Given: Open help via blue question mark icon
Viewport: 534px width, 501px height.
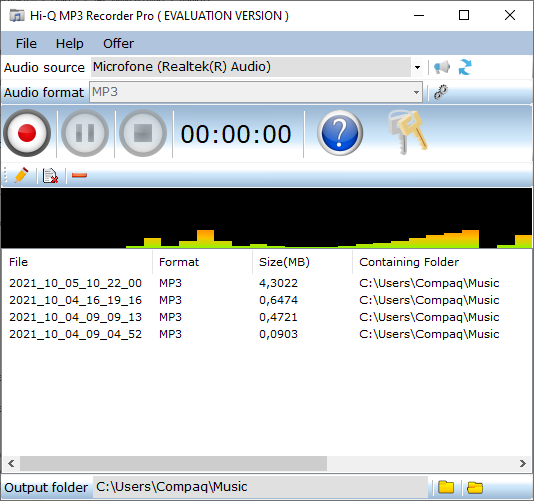Looking at the screenshot, I should click(340, 133).
